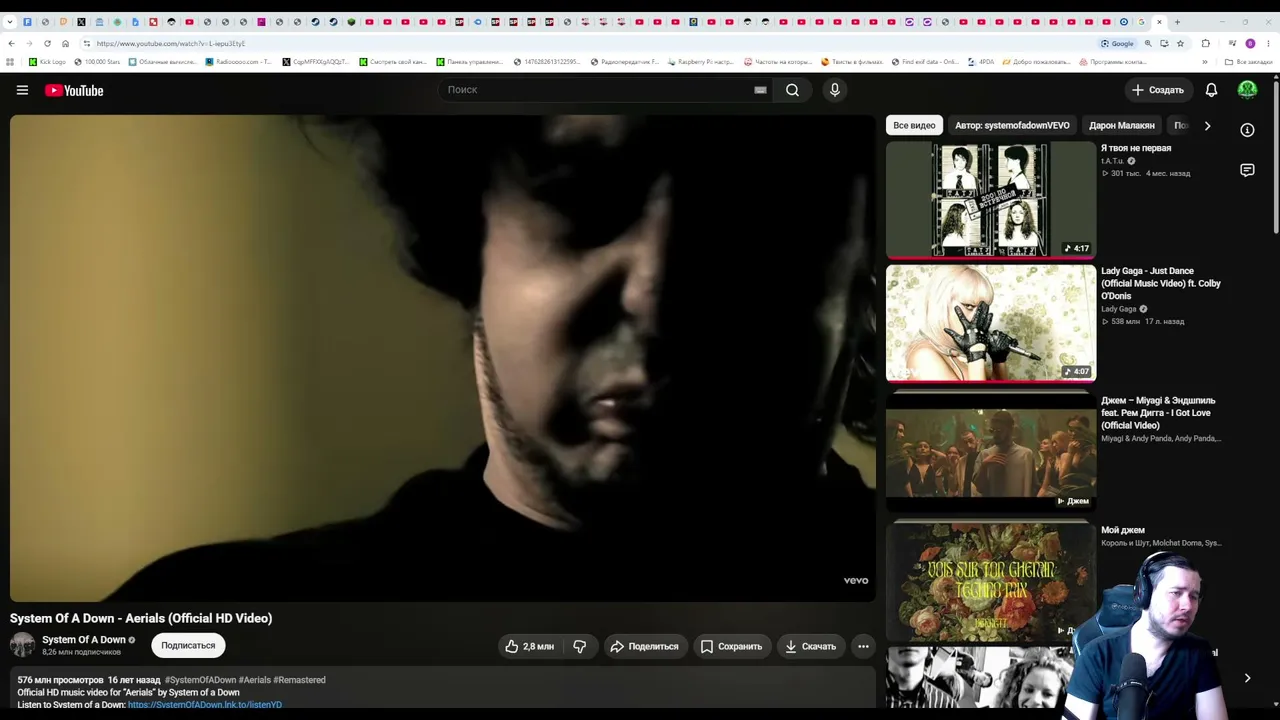Open the Radiooooo.com bookmark
Viewport: 1280px width, 720px height.
tap(239, 62)
